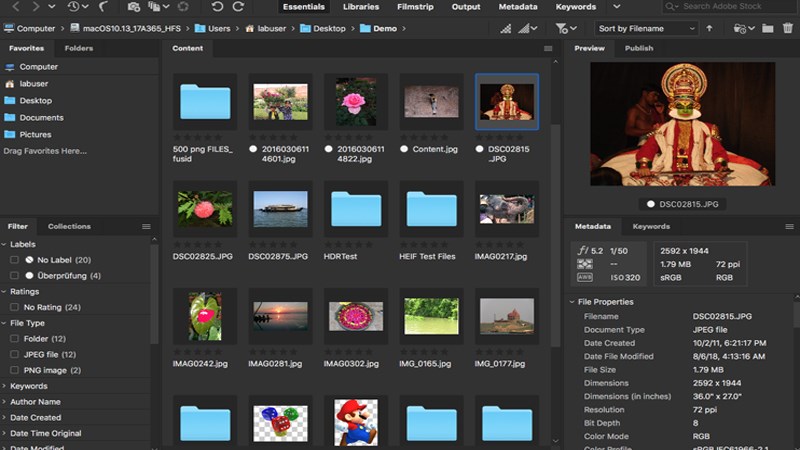Switch to Output workspace
The width and height of the screenshot is (800, 450).
point(466,7)
